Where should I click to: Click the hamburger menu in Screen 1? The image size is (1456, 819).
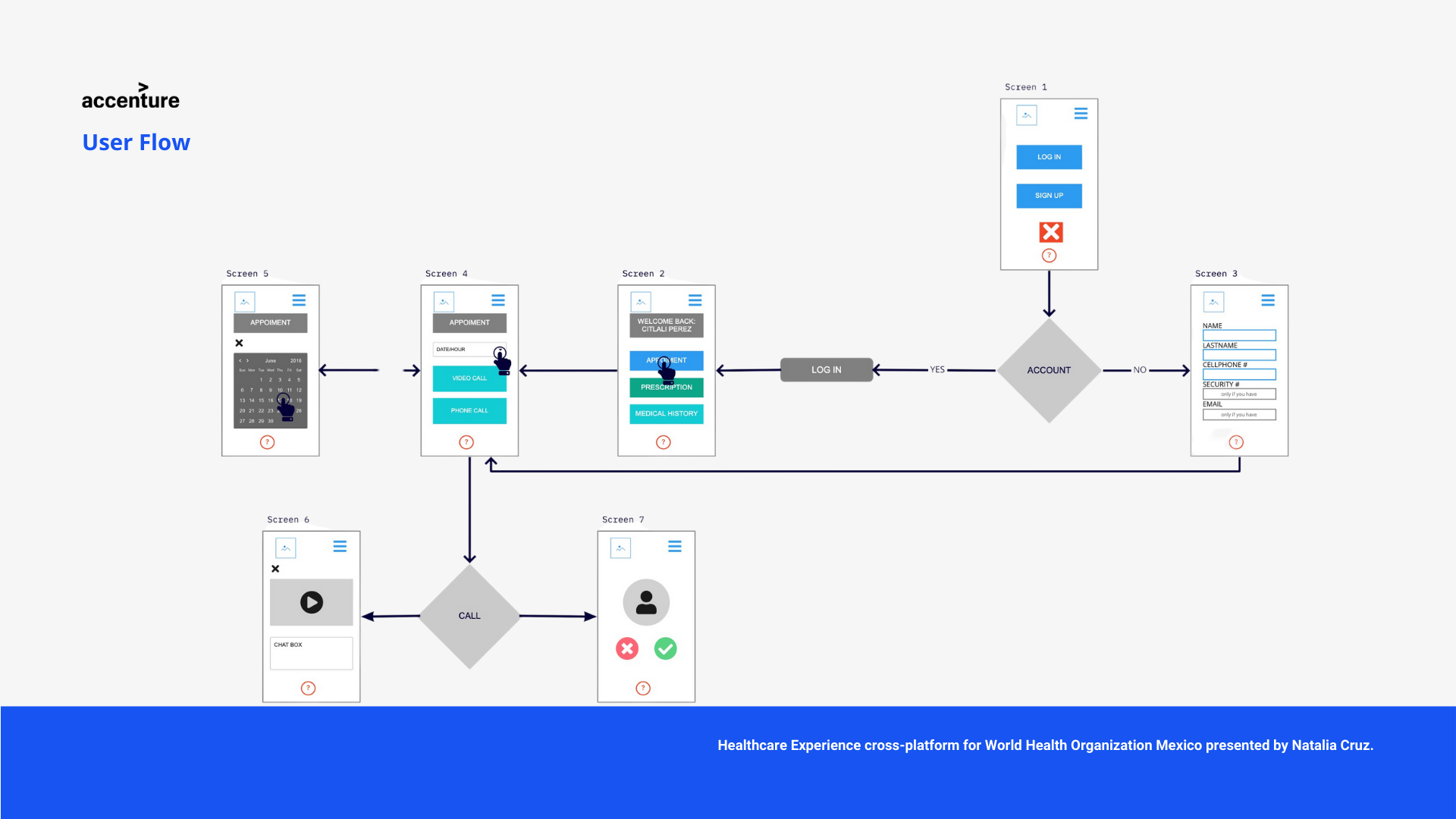click(1081, 114)
